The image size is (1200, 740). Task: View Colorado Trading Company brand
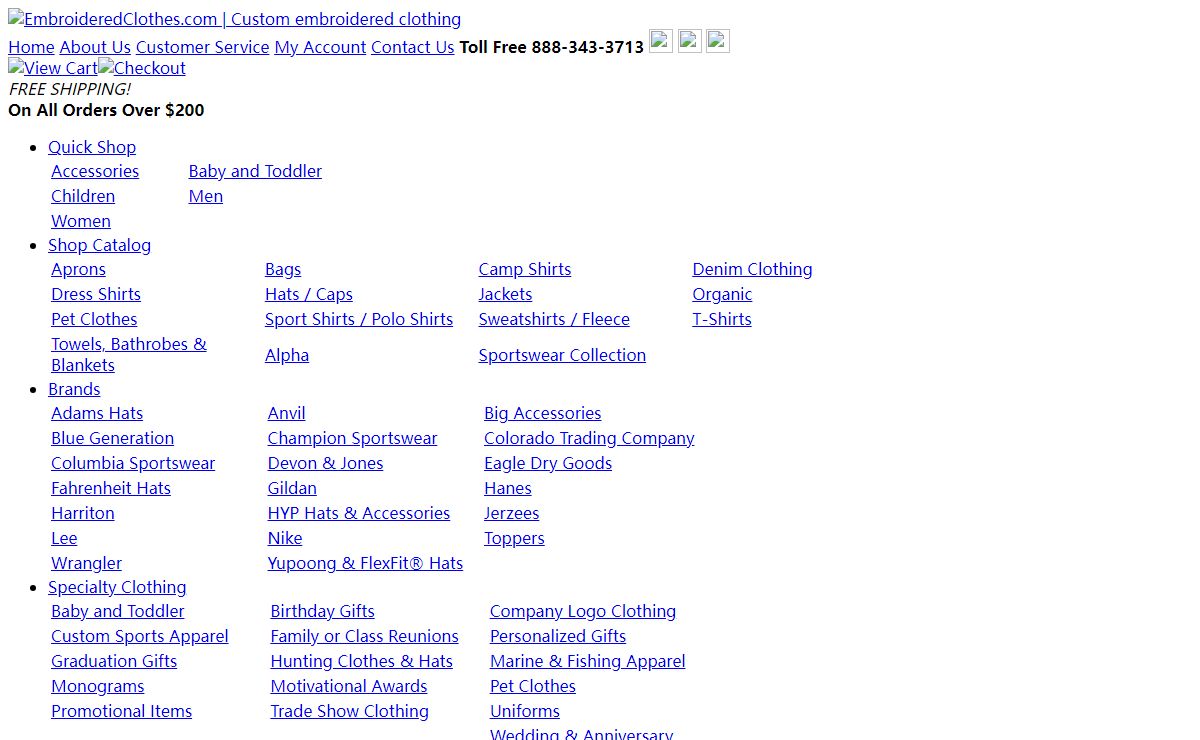pyautogui.click(x=589, y=438)
